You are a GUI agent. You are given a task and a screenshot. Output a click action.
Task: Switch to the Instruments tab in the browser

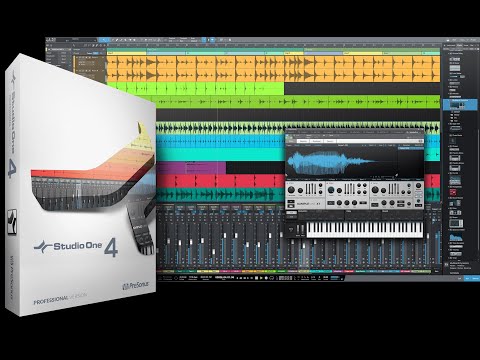pos(451,45)
